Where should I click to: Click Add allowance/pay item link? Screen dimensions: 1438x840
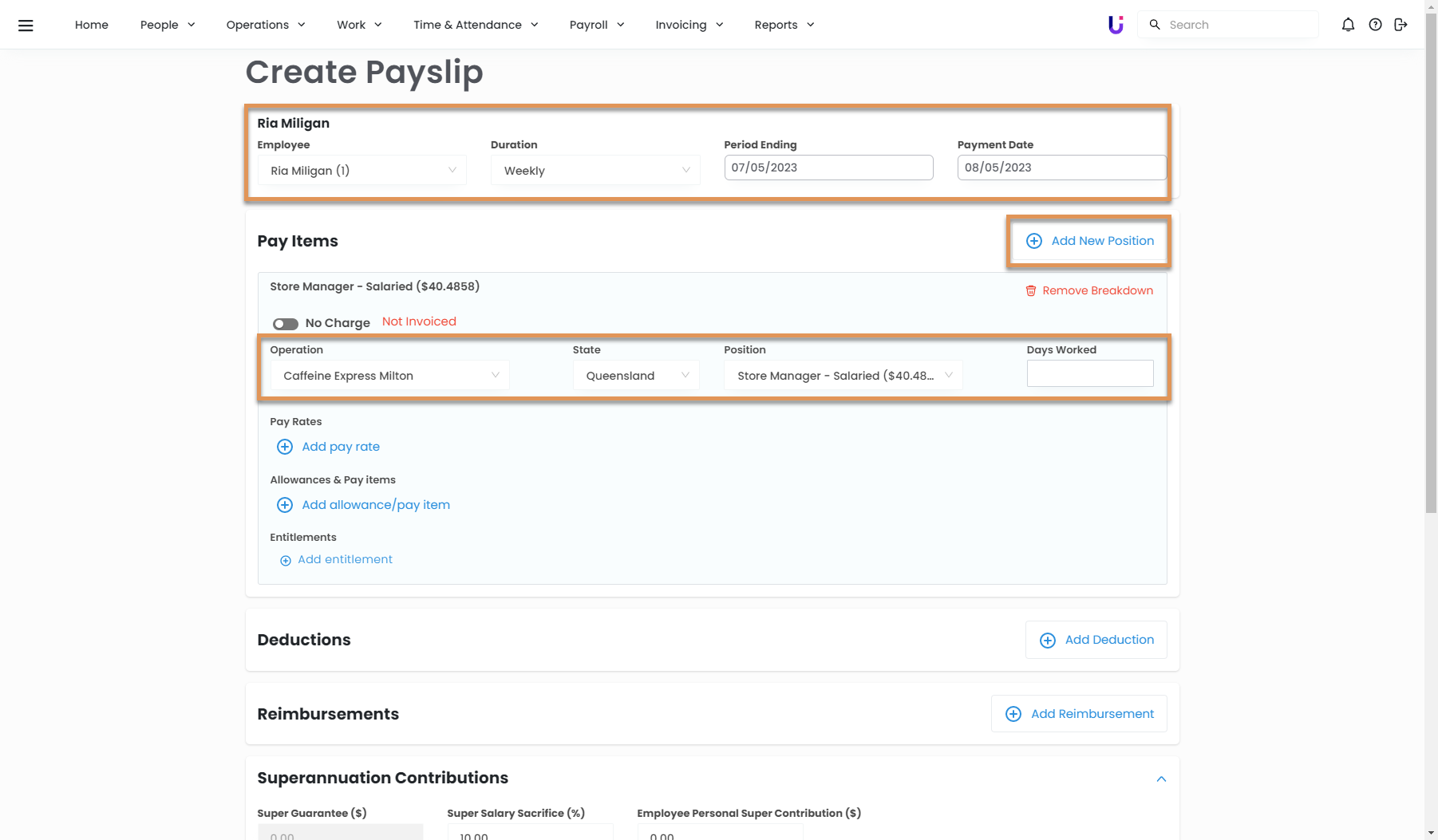pyautogui.click(x=375, y=505)
